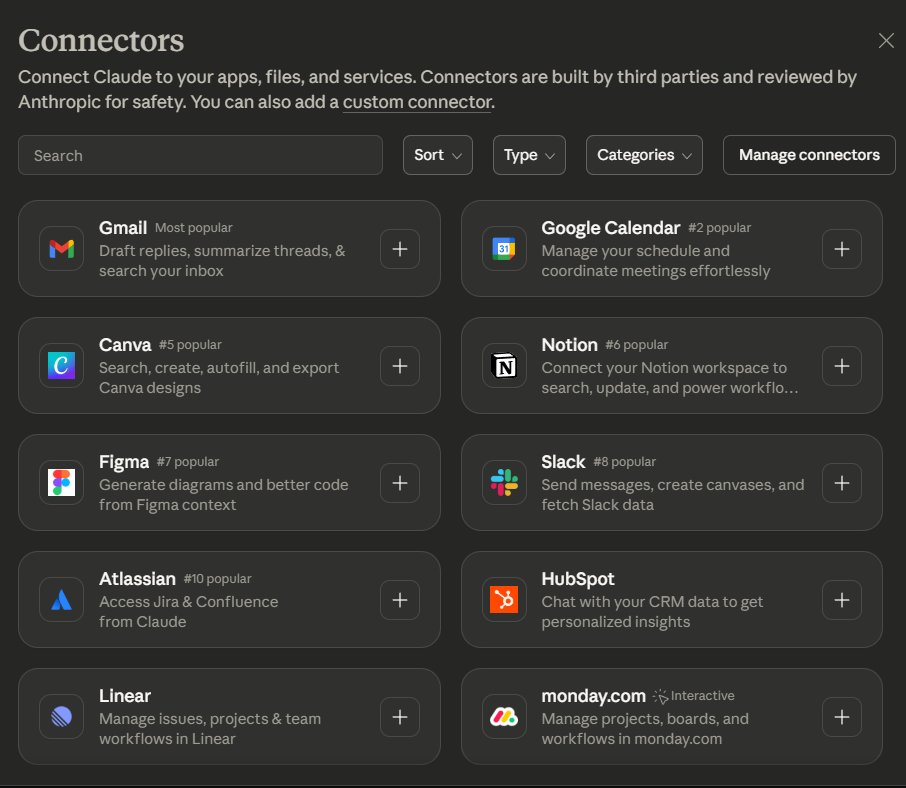Click the monday.com logo icon
The height and width of the screenshot is (788, 906).
tap(504, 717)
